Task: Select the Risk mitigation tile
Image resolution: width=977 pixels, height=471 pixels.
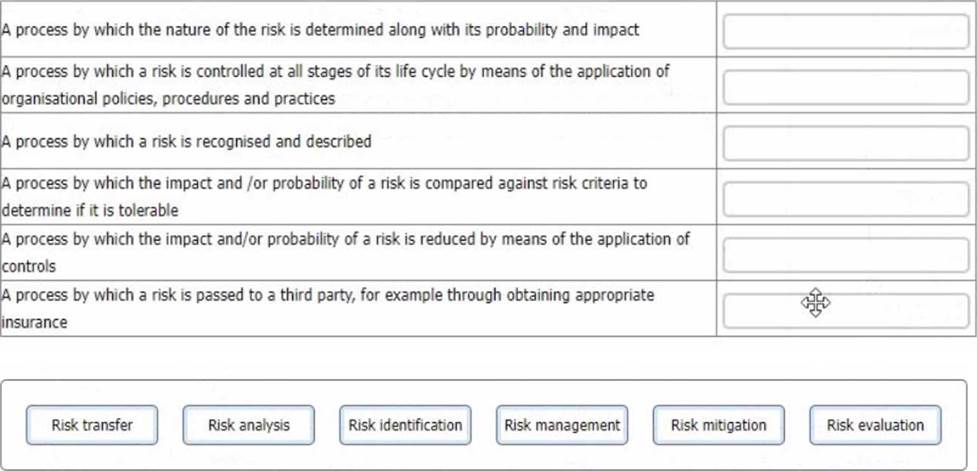Action: click(x=718, y=425)
